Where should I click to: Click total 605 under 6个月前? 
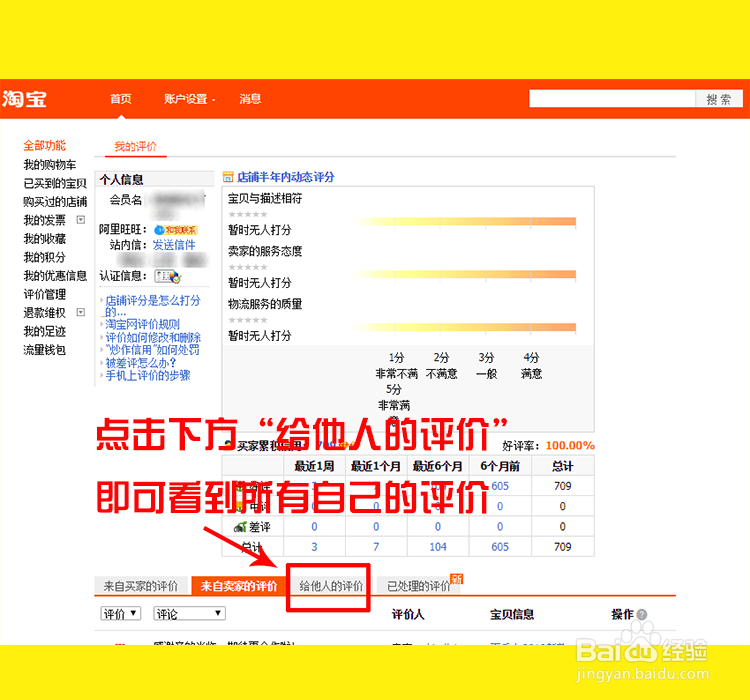coord(500,546)
